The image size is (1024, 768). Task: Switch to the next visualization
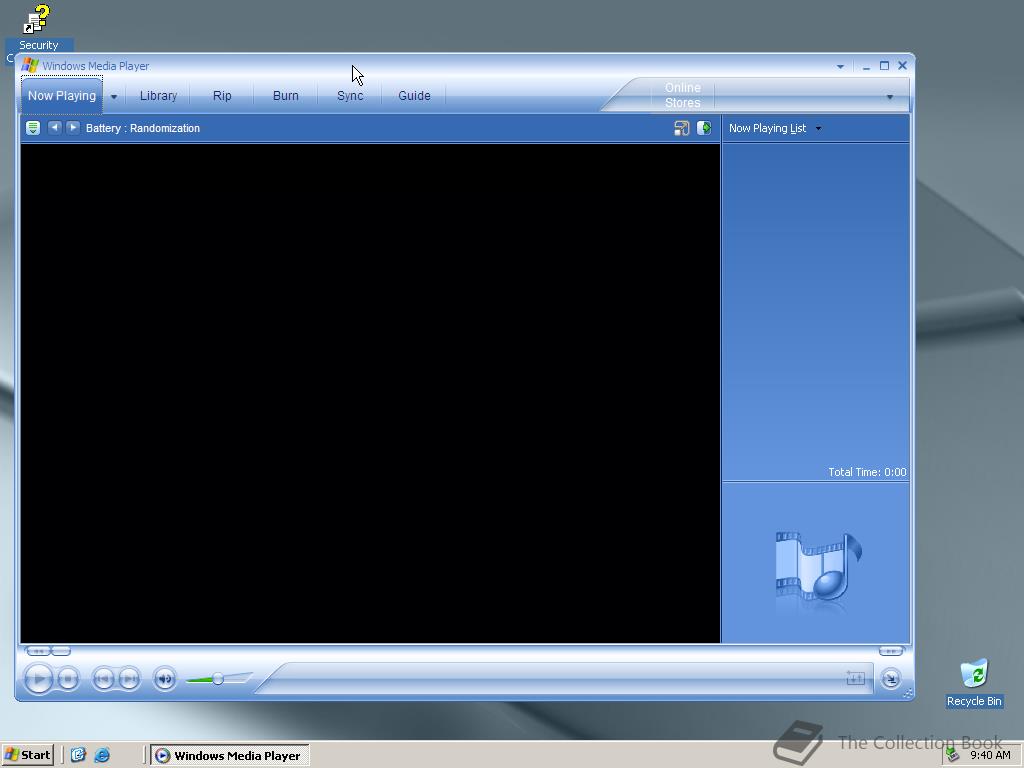73,128
